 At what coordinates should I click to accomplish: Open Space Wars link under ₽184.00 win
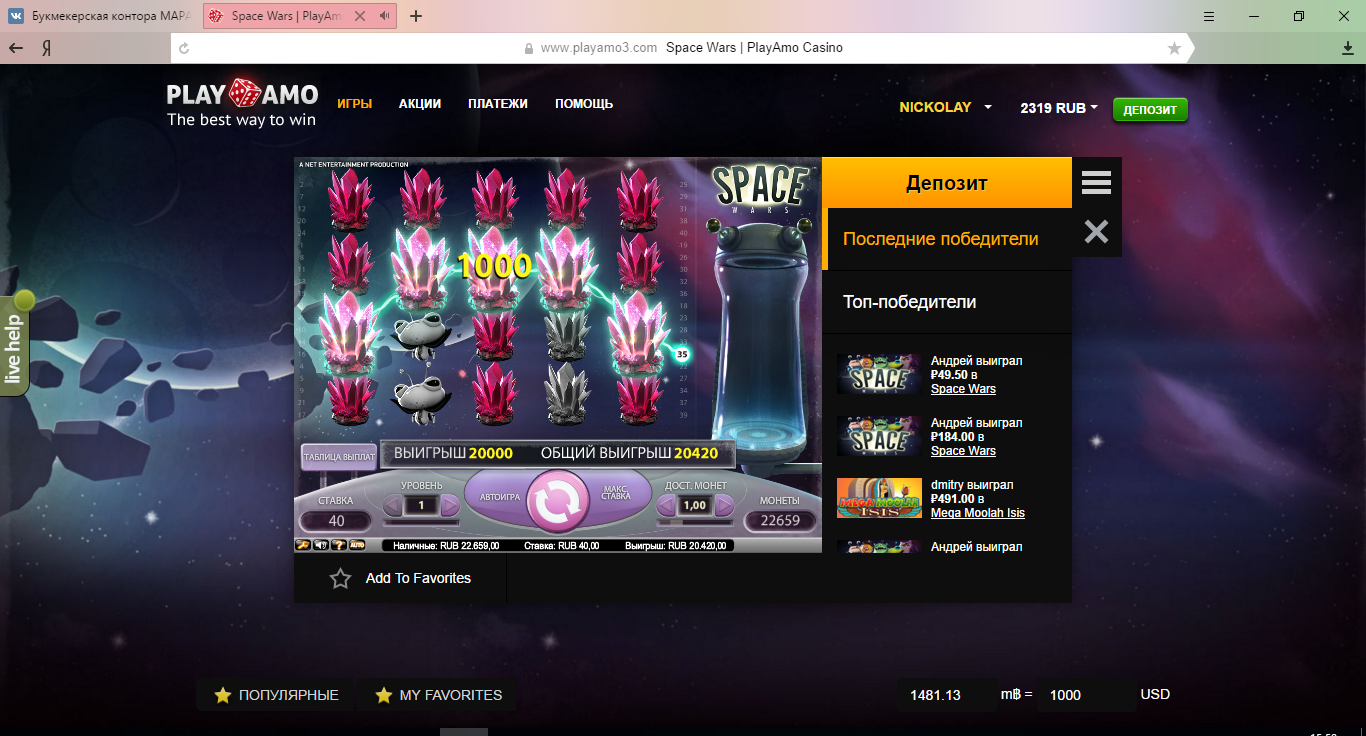click(963, 451)
